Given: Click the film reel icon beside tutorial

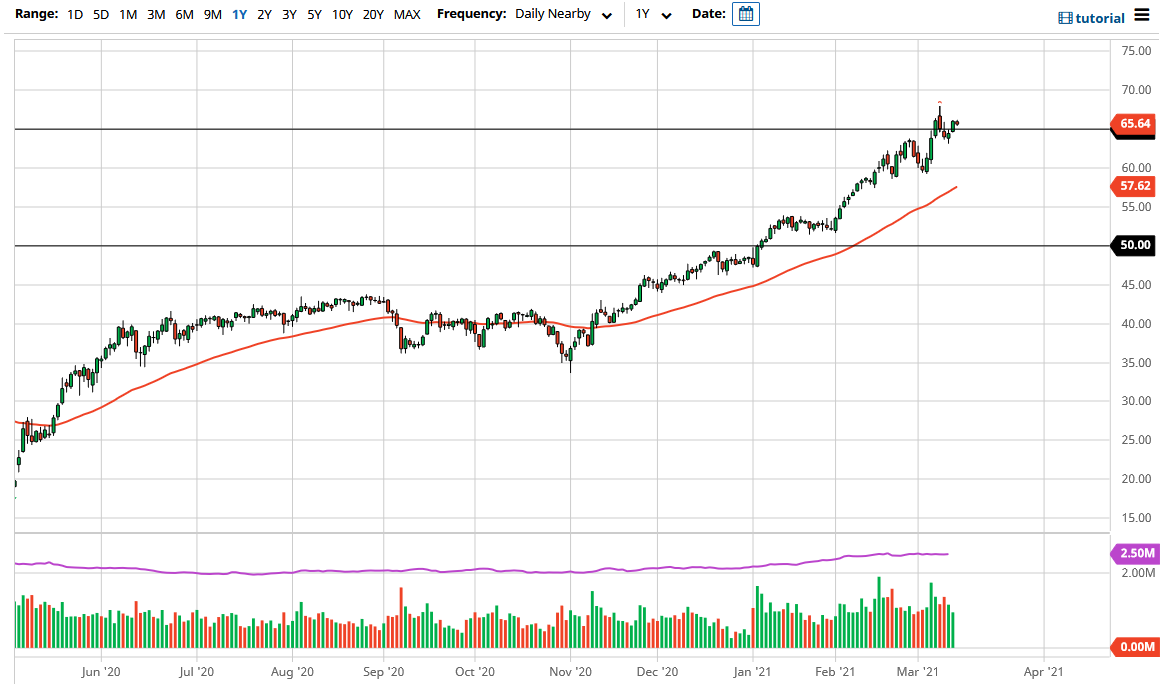Looking at the screenshot, I should [1064, 17].
